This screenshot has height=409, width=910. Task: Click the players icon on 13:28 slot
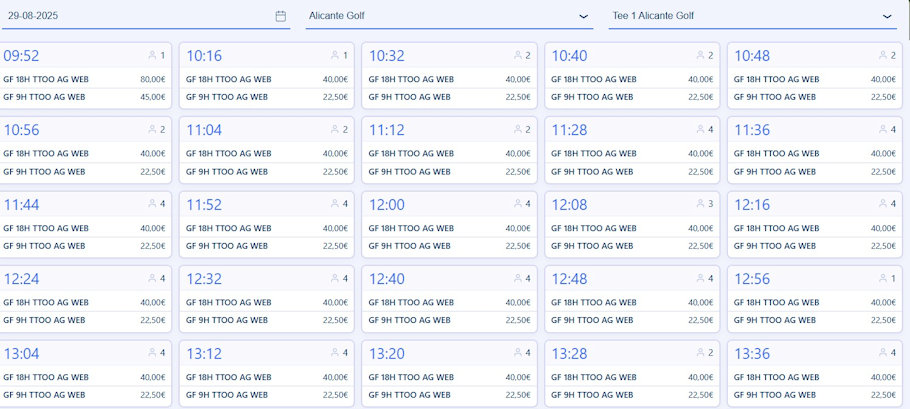point(701,353)
